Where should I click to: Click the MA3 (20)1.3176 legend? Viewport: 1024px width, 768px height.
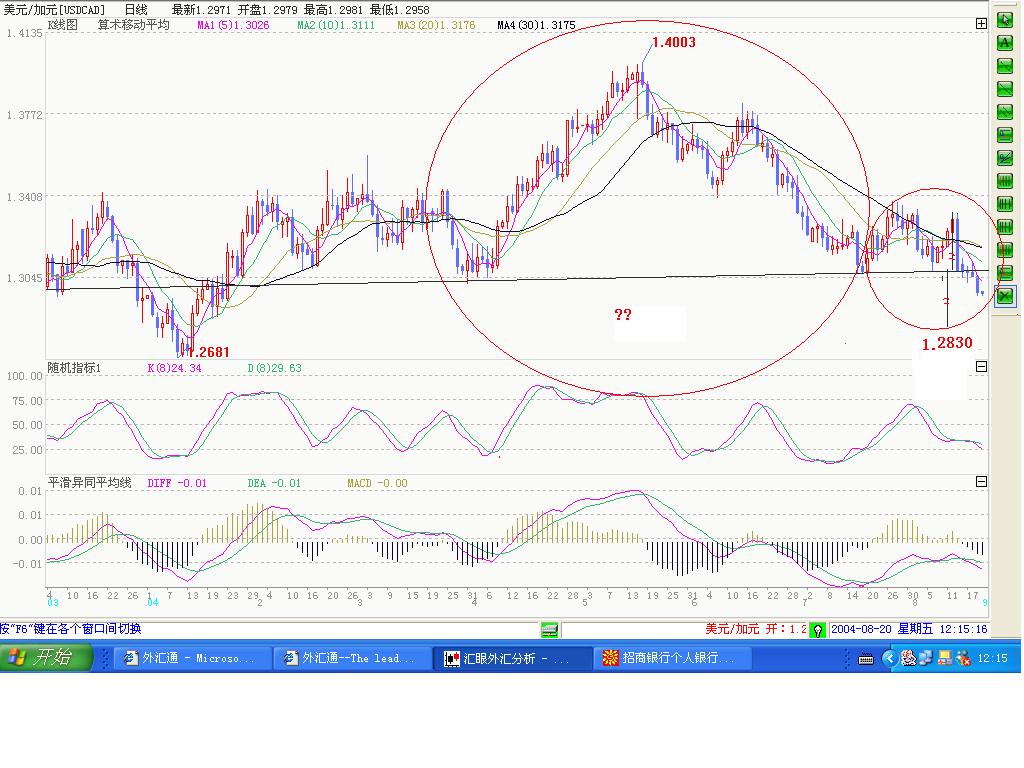[x=436, y=25]
